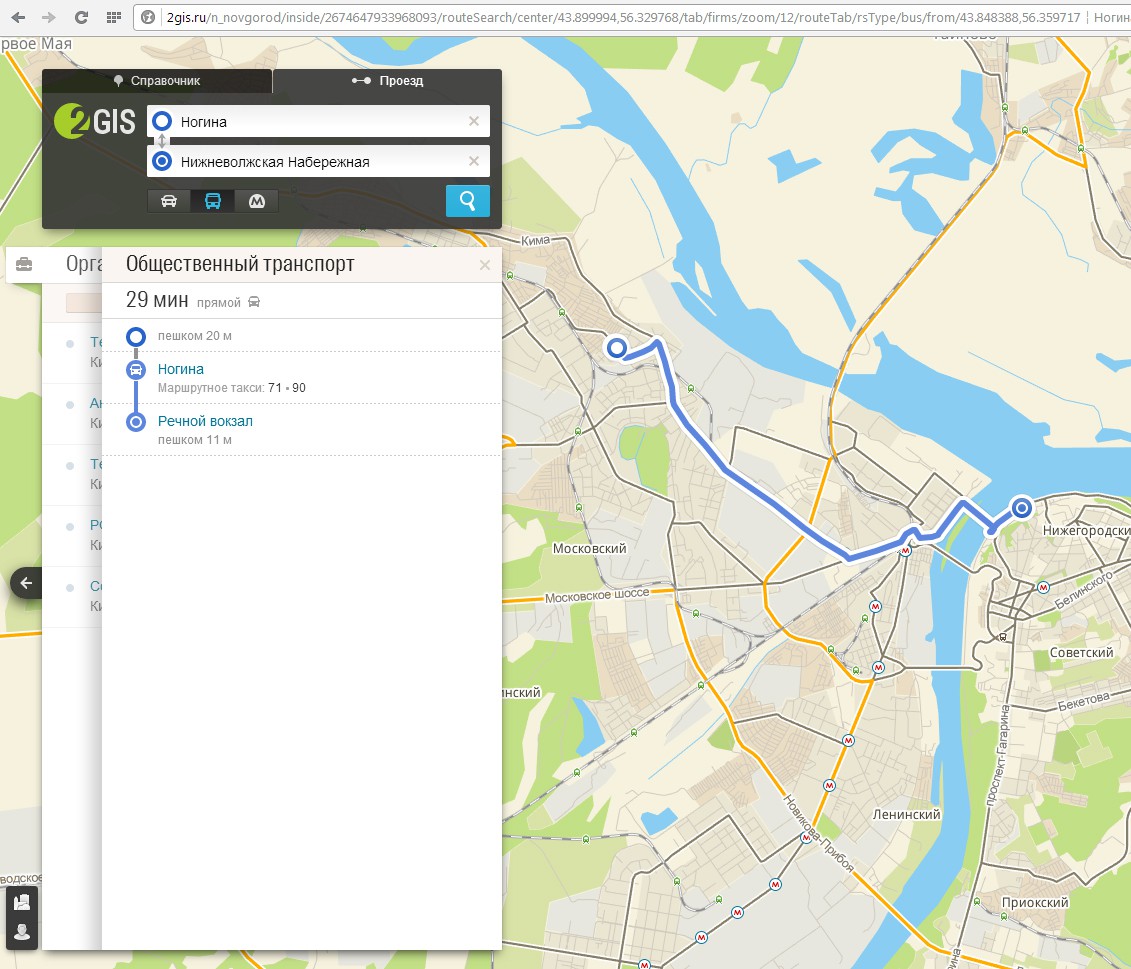The width and height of the screenshot is (1131, 969).
Task: Reload the 2GIS page
Action: [82, 17]
